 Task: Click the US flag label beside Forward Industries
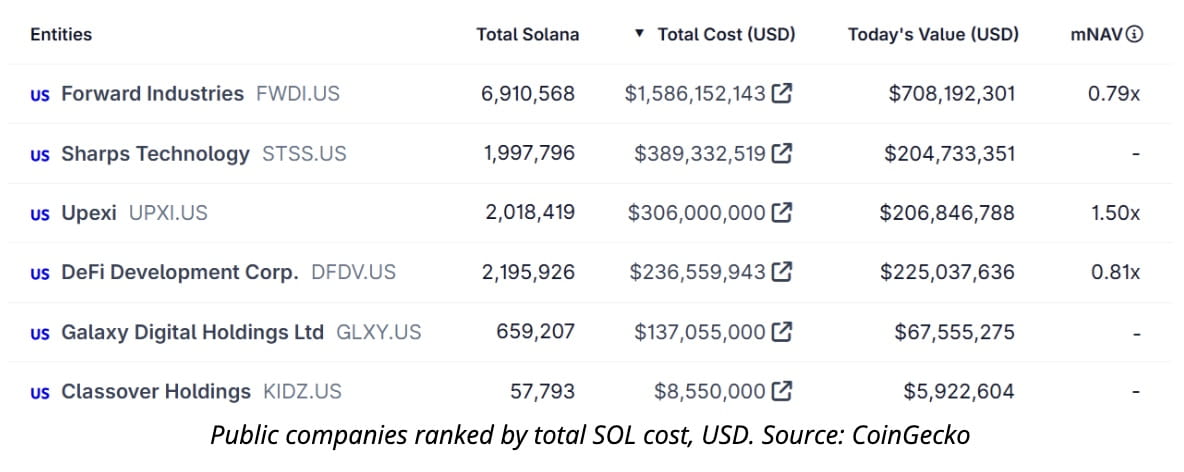(40, 95)
